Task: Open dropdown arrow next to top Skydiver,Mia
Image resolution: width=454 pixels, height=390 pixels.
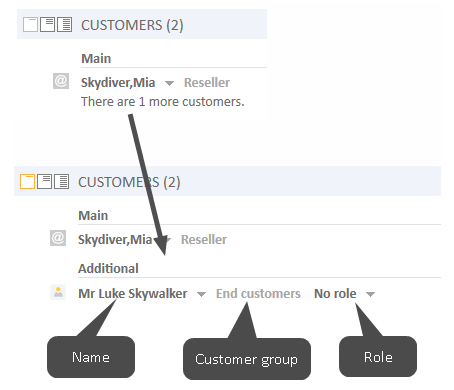Action: [169, 83]
